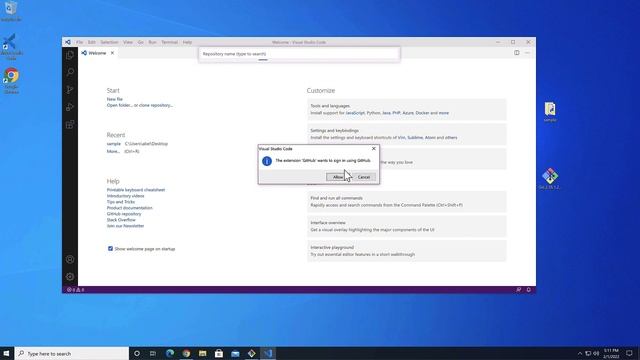Click the Git taskbar icon
This screenshot has width=640, height=360.
coord(251,353)
